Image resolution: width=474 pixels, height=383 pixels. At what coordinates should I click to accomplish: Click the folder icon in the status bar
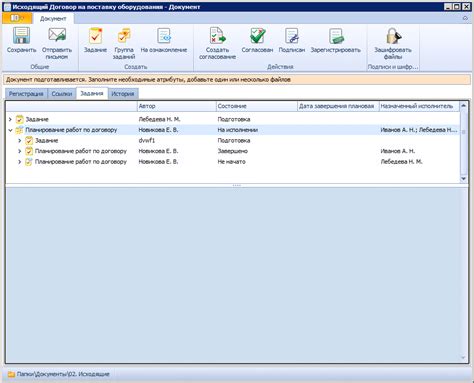tap(11, 374)
